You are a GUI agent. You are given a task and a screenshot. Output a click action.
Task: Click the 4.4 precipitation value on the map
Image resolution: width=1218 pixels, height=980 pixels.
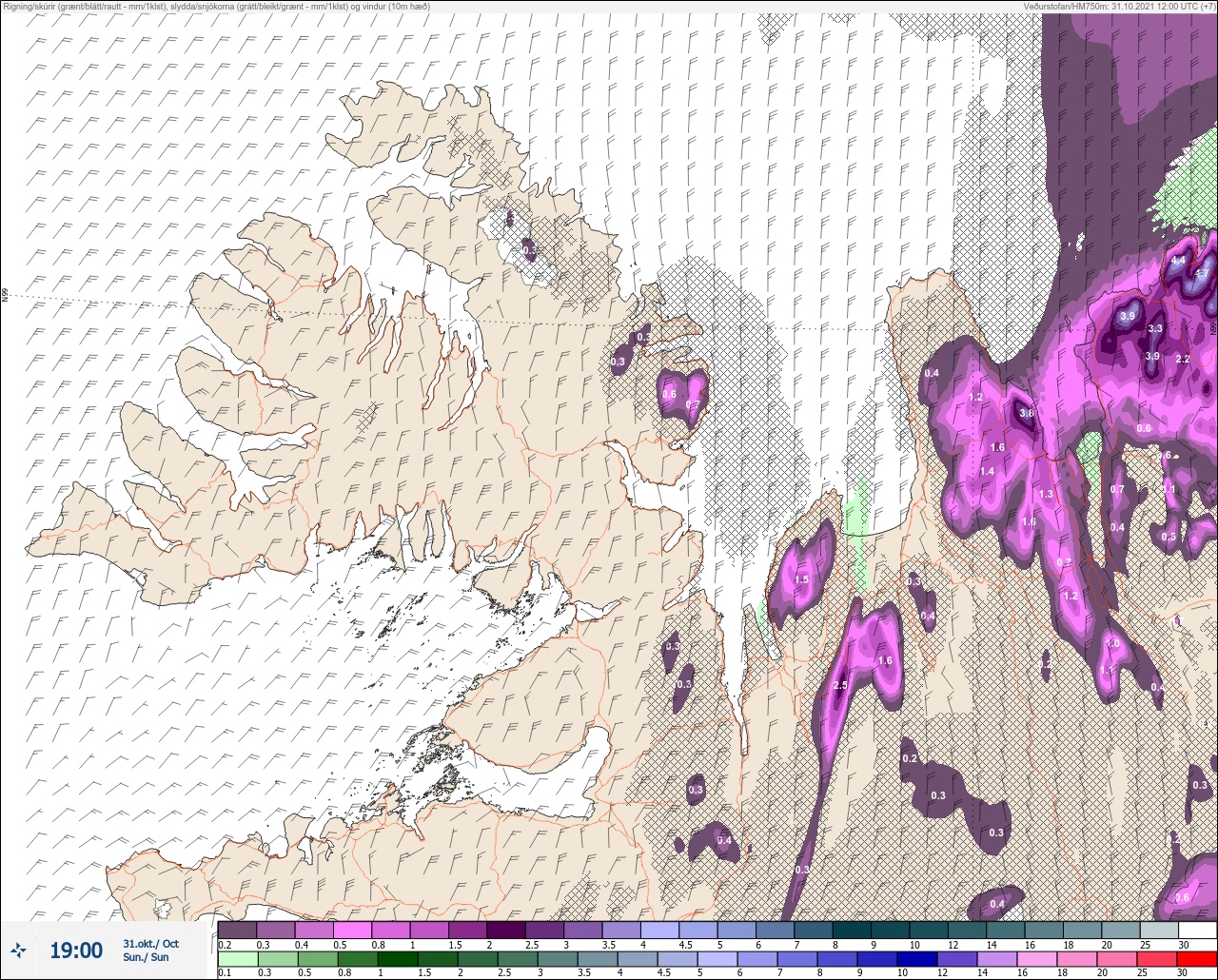tap(1178, 260)
